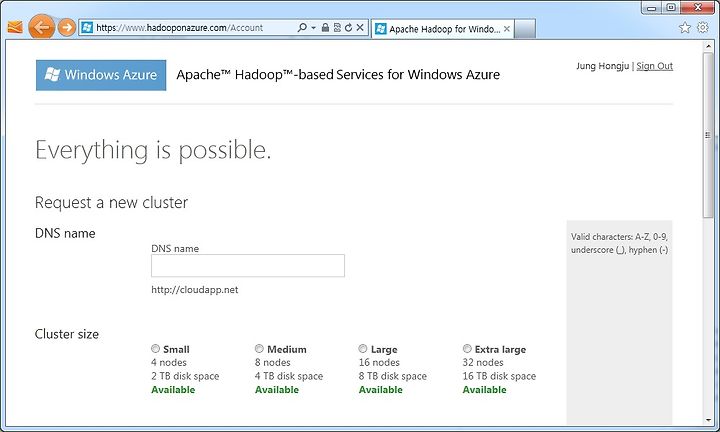Click the compatibility view icon

point(337,28)
